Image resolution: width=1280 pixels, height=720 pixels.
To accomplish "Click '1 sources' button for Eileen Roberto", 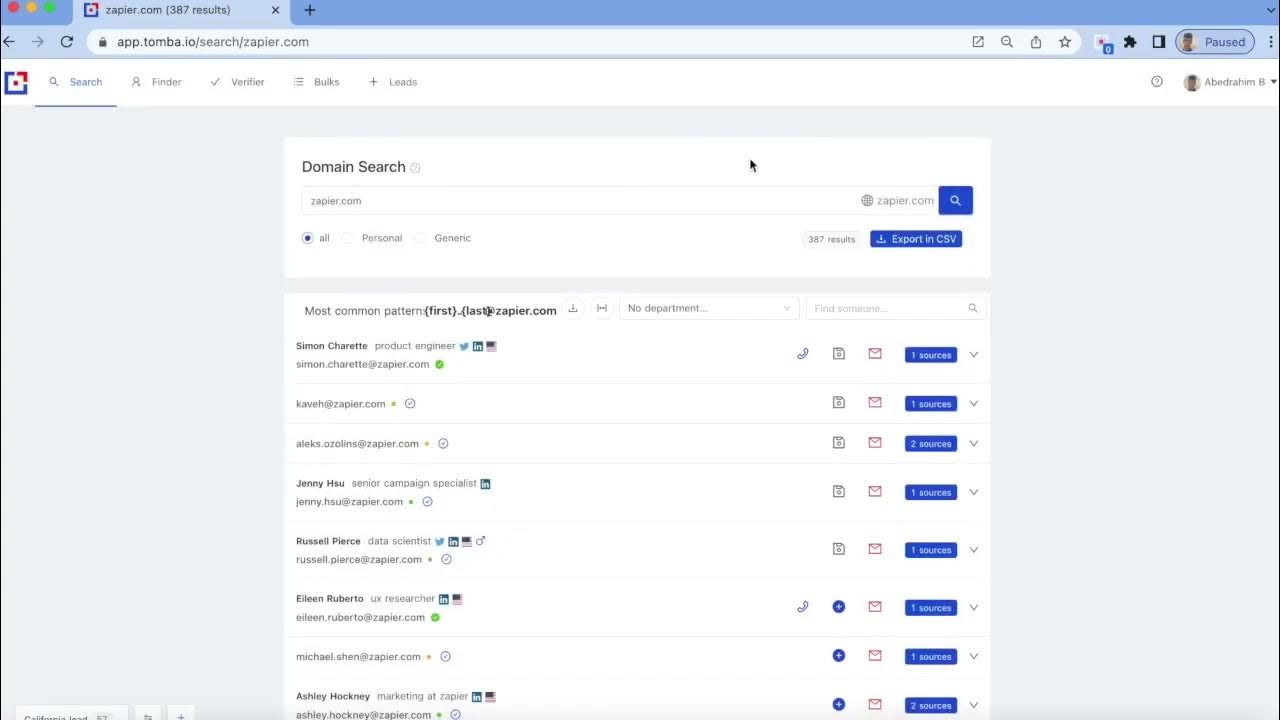I will tap(931, 608).
